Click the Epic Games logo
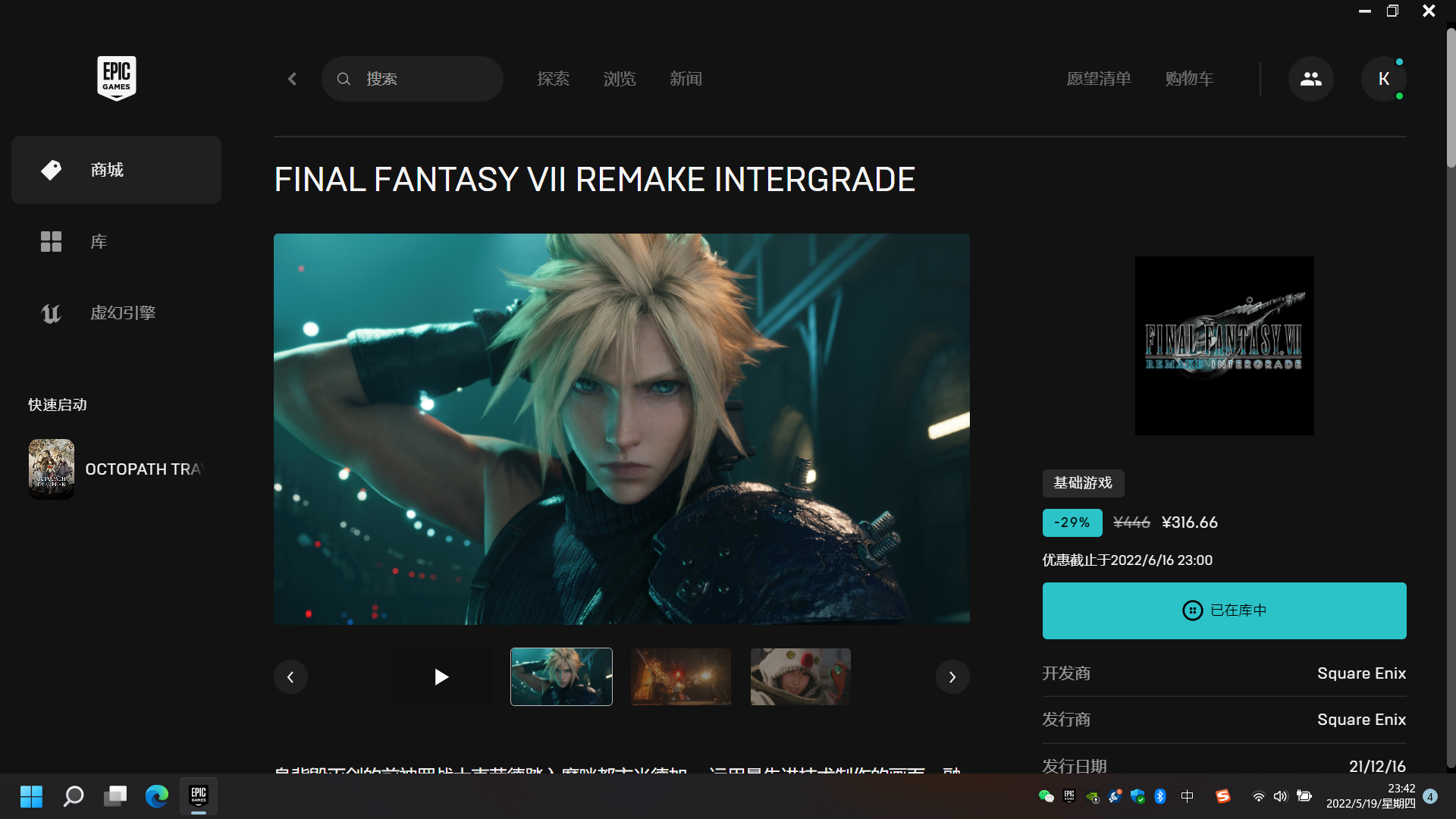This screenshot has height=819, width=1456. point(116,78)
